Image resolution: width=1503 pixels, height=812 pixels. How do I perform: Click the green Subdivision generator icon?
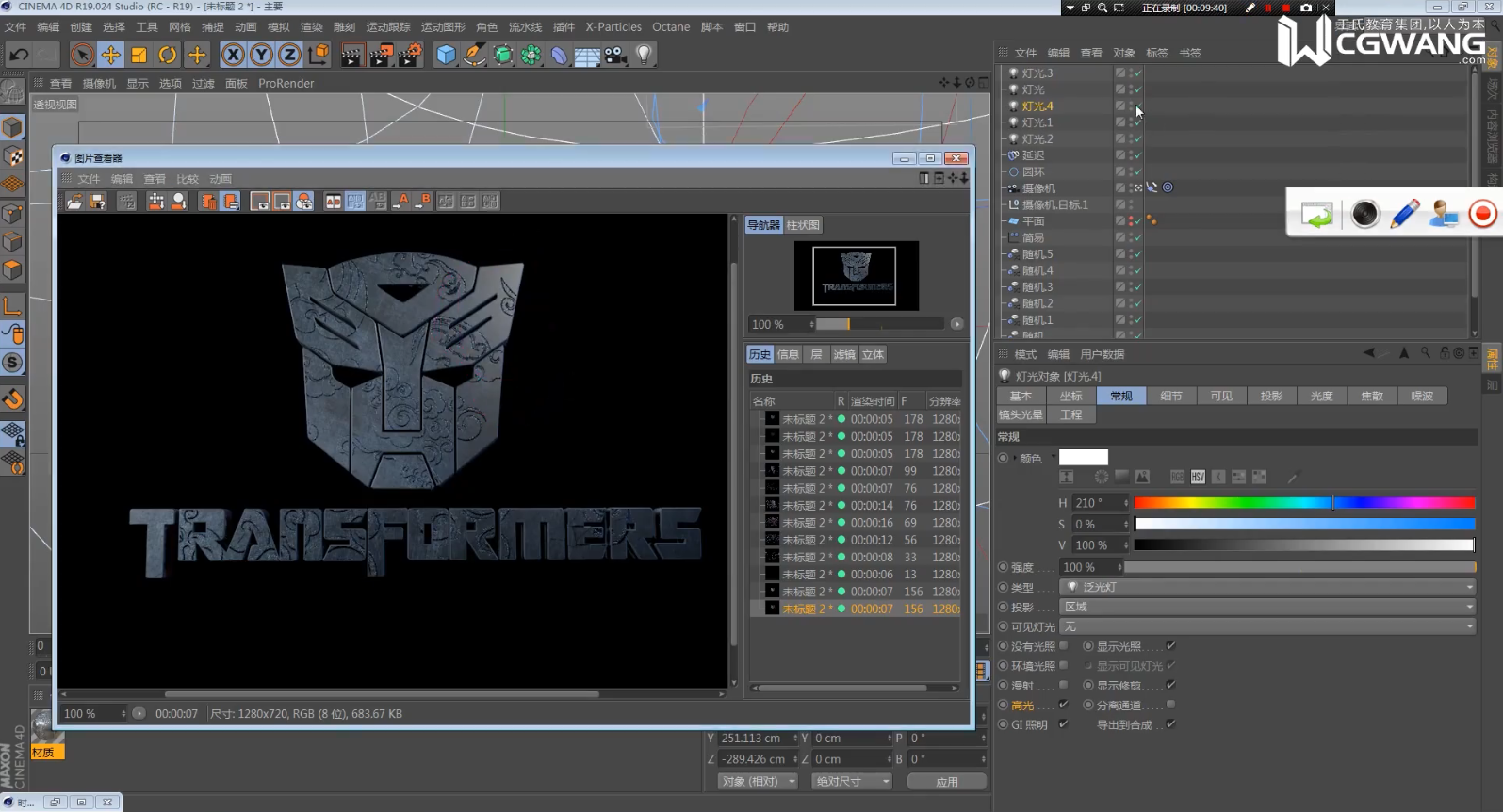(503, 55)
